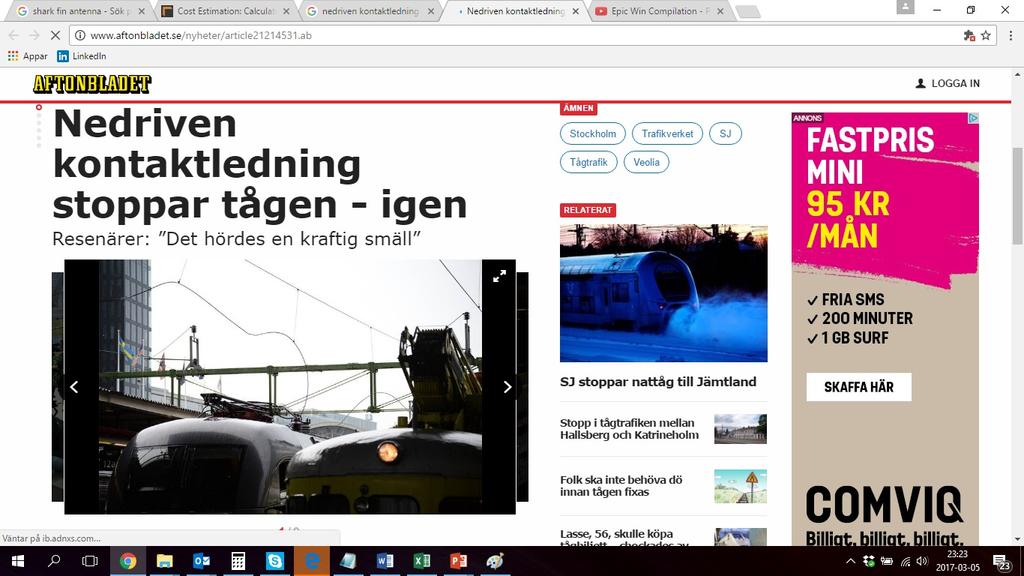Open the Wi-Fi network tray icon
The height and width of the screenshot is (576, 1024).
point(905,561)
